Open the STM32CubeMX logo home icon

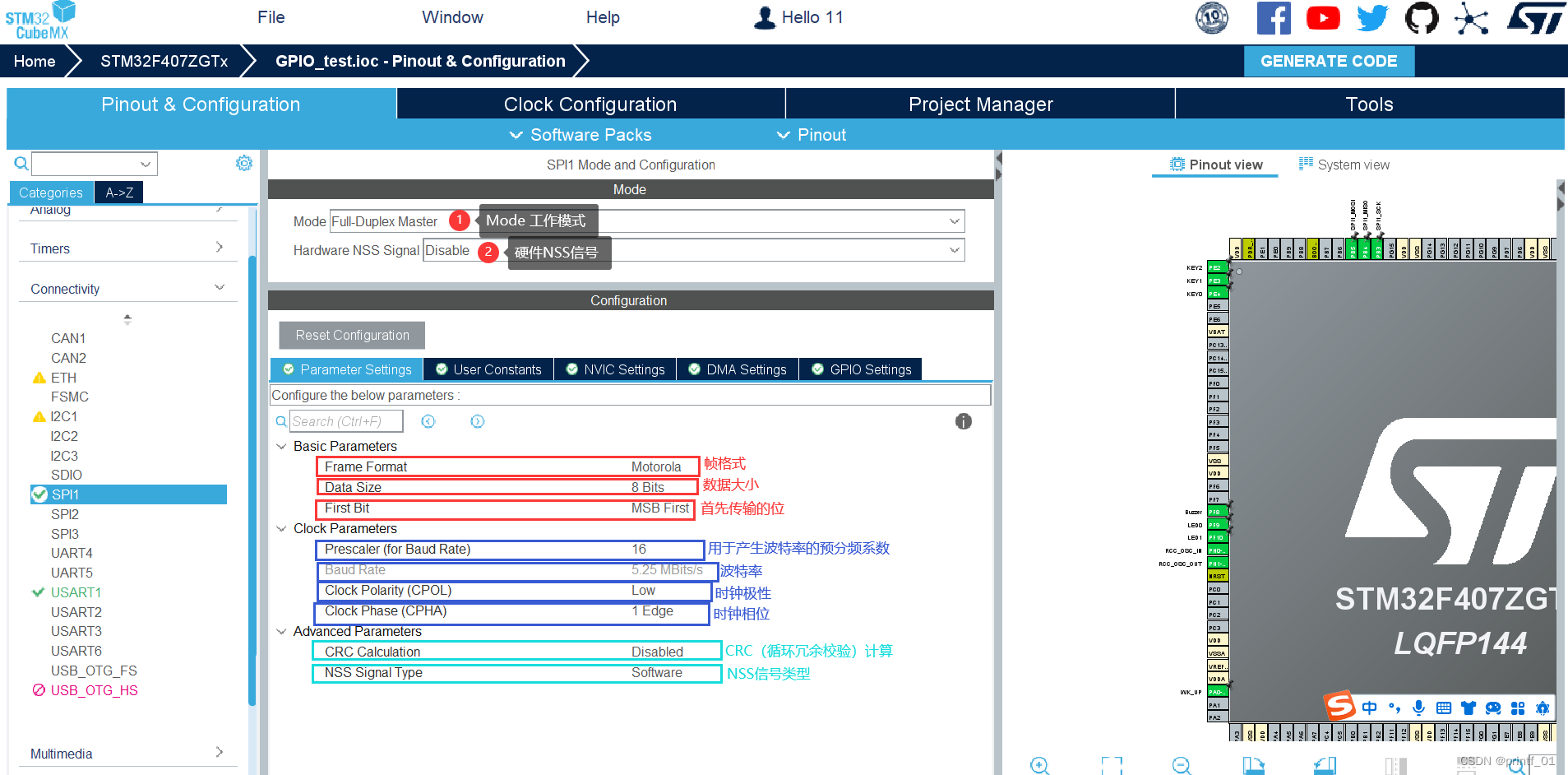pyautogui.click(x=40, y=21)
